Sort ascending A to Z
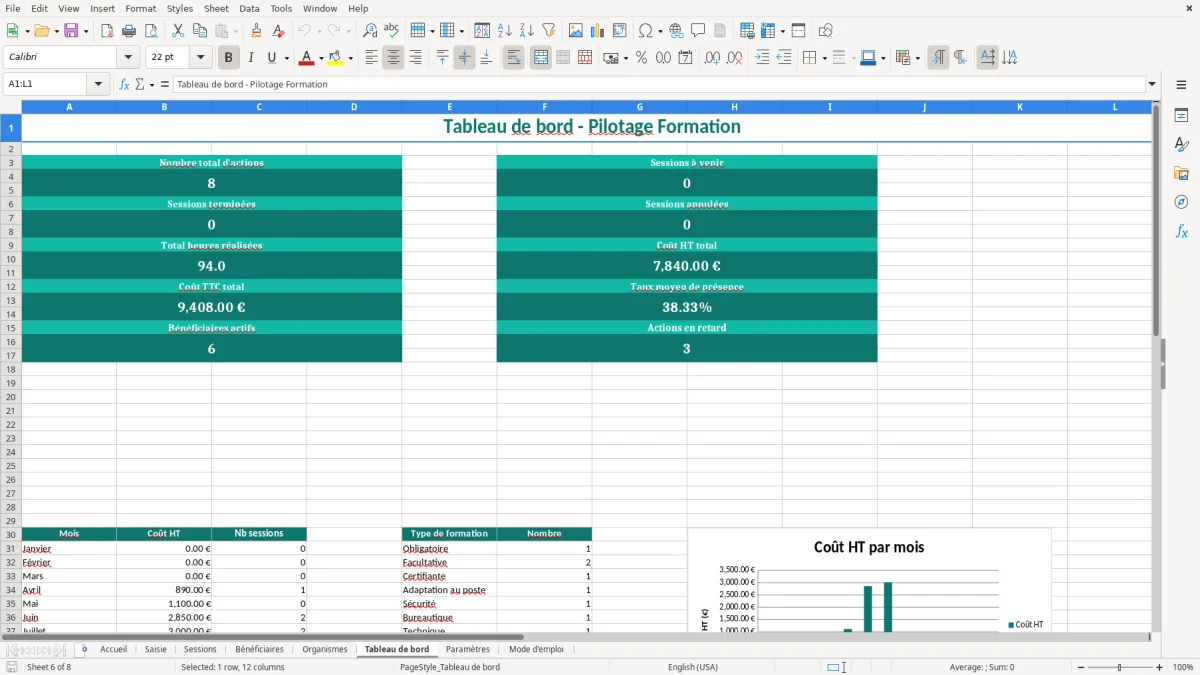 pyautogui.click(x=505, y=31)
